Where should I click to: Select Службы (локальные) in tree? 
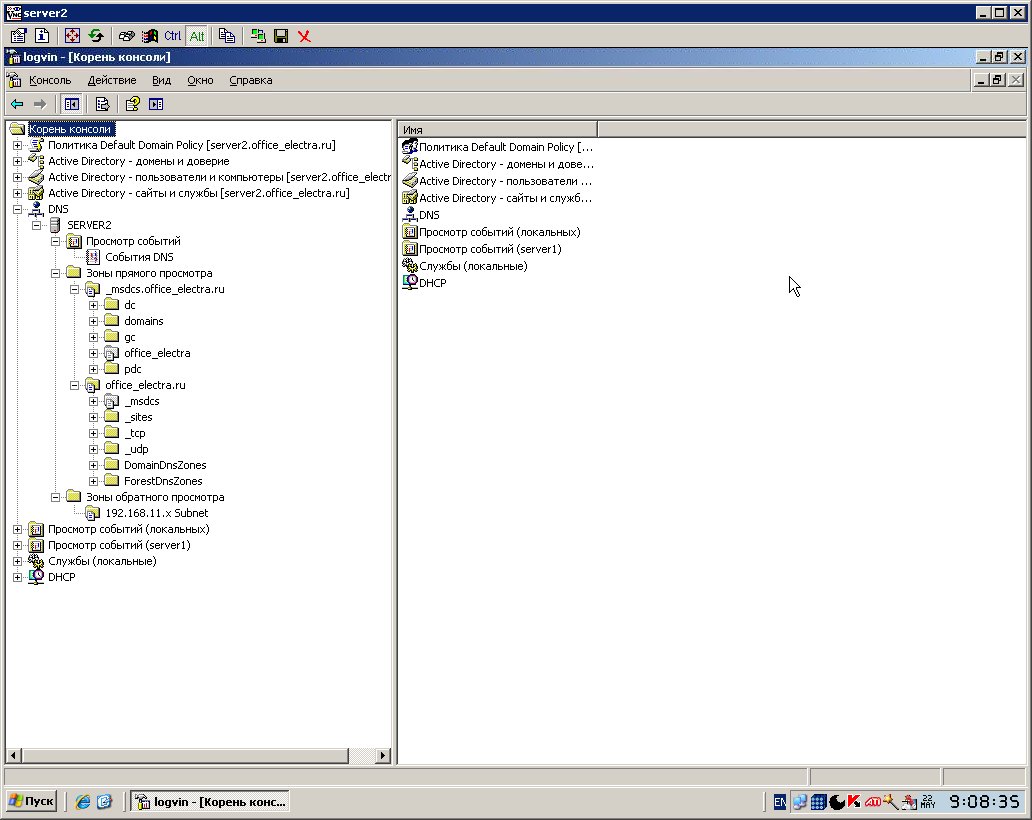[x=102, y=561]
